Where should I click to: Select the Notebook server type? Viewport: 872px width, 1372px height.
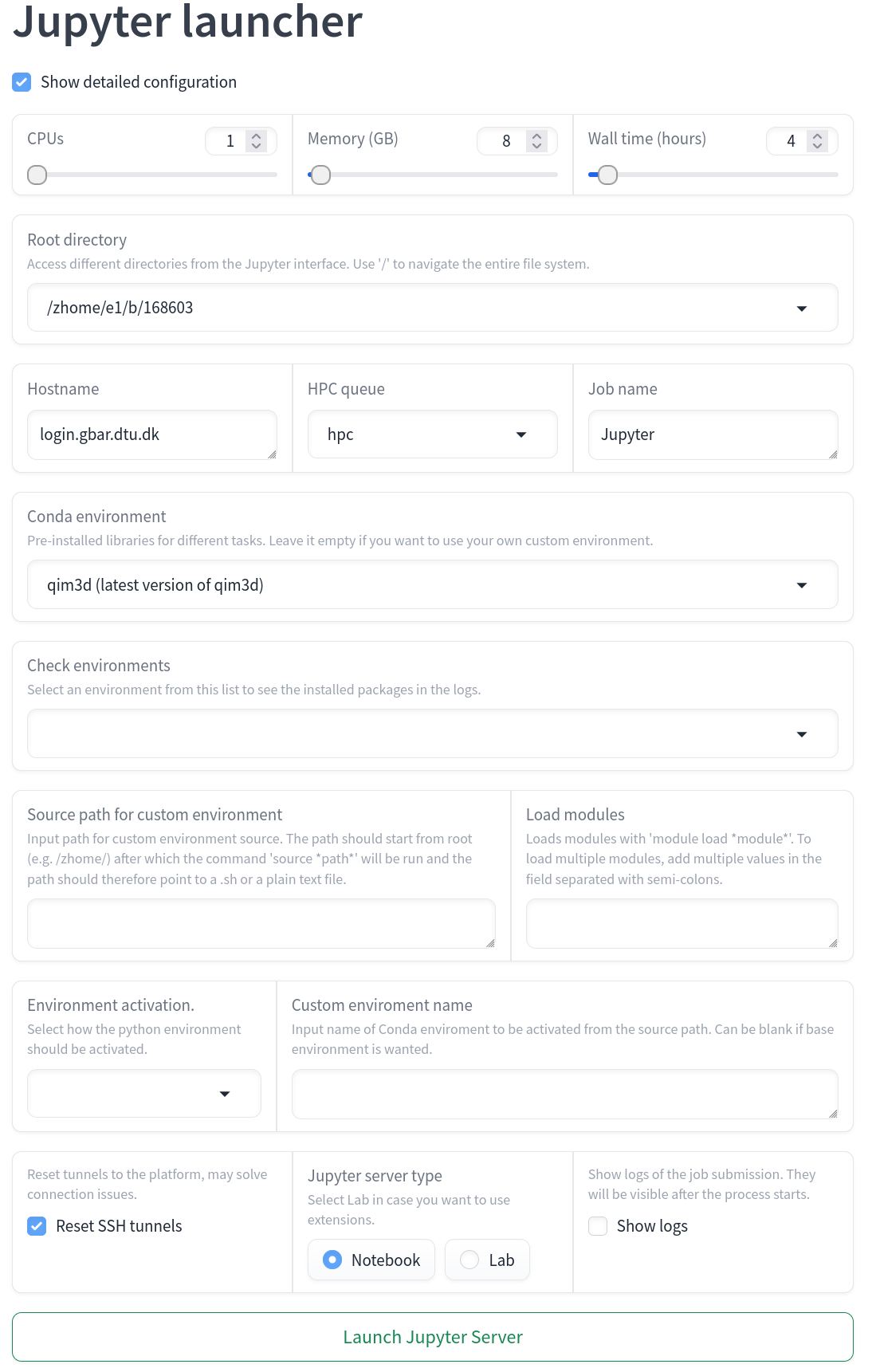tap(332, 1260)
